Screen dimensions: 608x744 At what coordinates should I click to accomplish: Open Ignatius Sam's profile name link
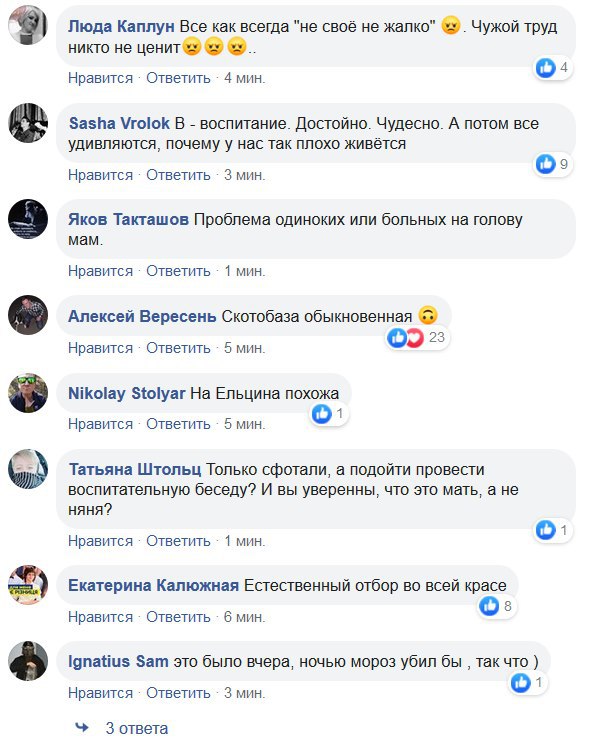tap(116, 662)
